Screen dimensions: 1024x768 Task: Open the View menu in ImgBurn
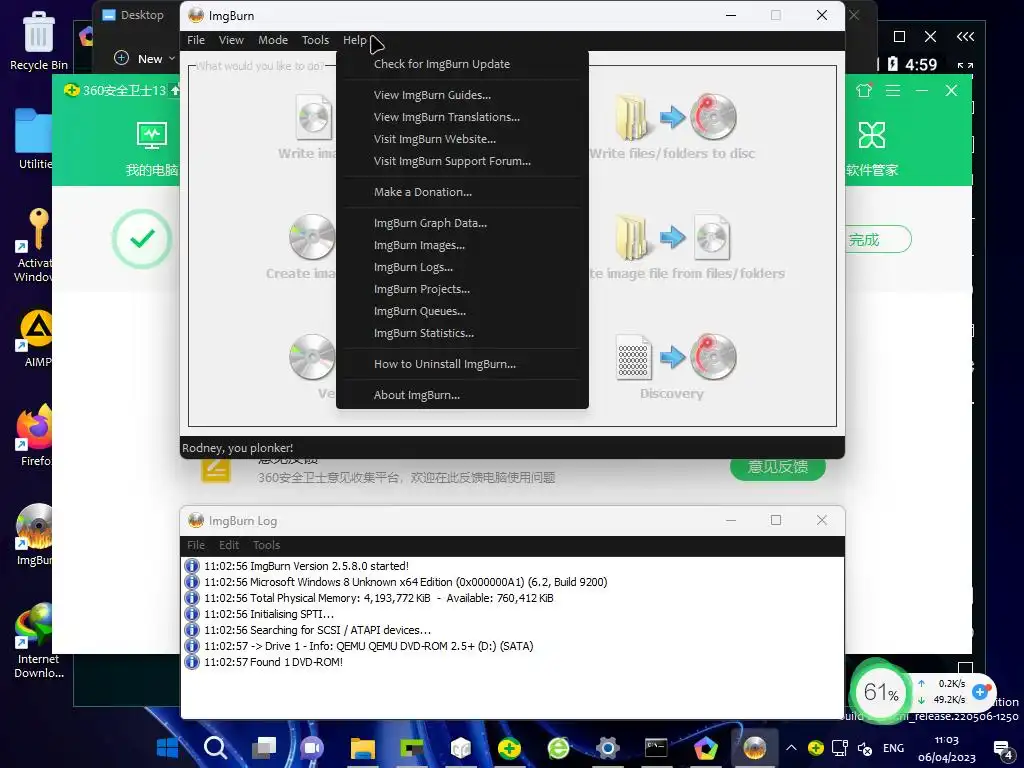pos(231,40)
